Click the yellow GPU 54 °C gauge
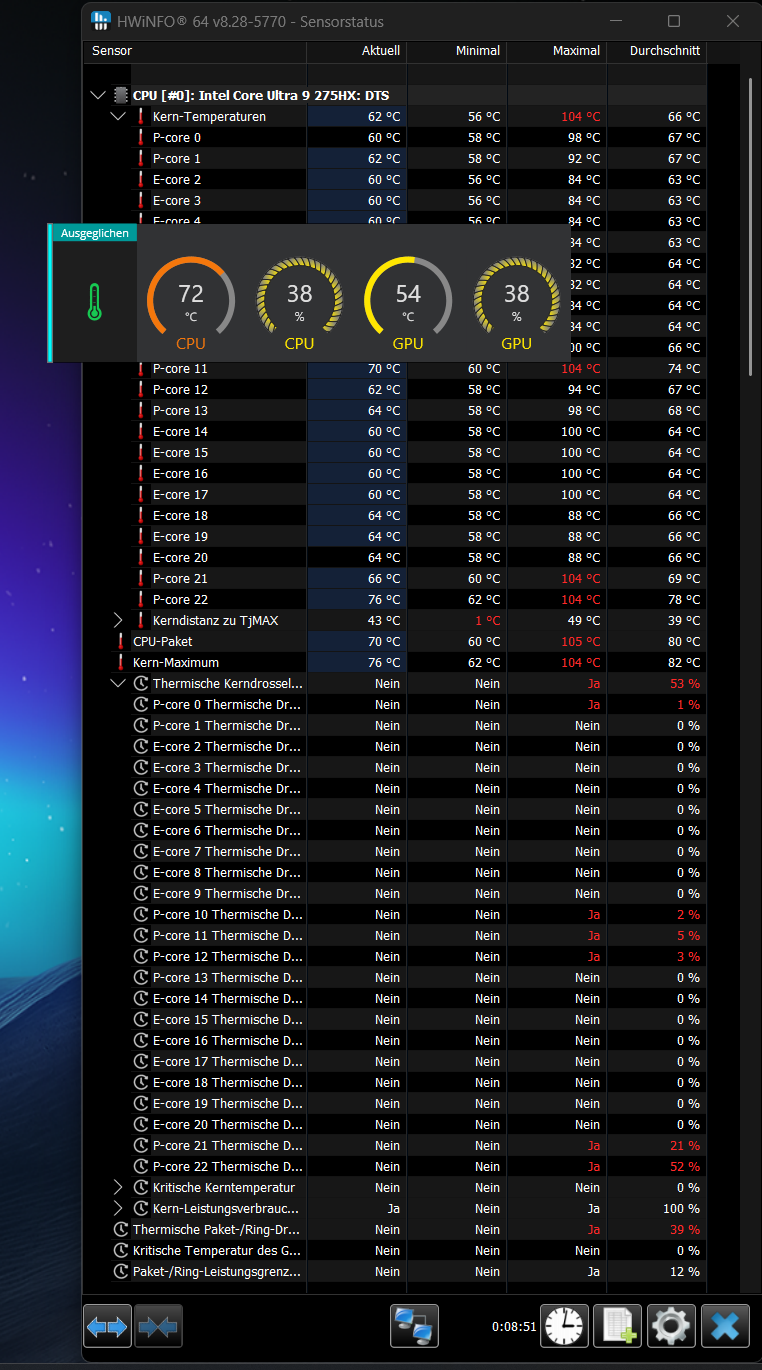 click(408, 301)
